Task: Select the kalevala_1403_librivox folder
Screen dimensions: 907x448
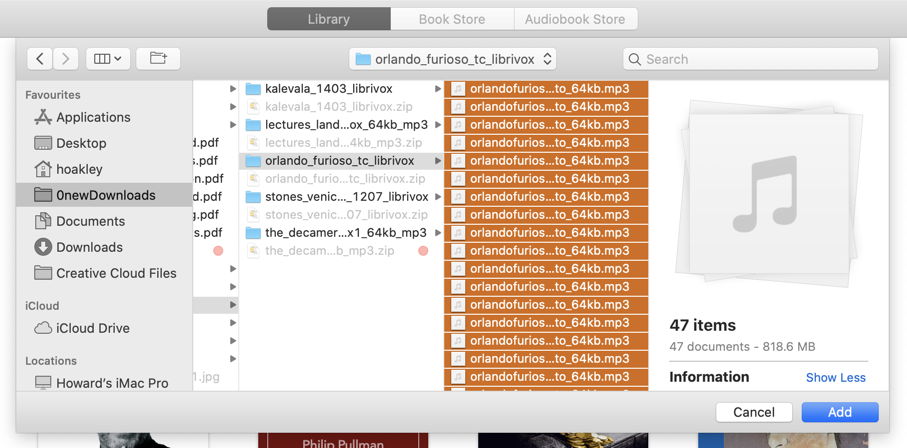Action: coord(340,89)
